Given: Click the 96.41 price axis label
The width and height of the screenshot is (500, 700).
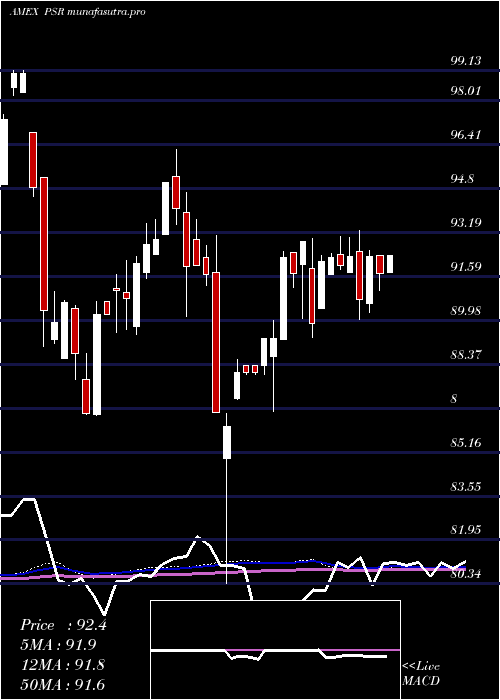Looking at the screenshot, I should click(x=466, y=134).
